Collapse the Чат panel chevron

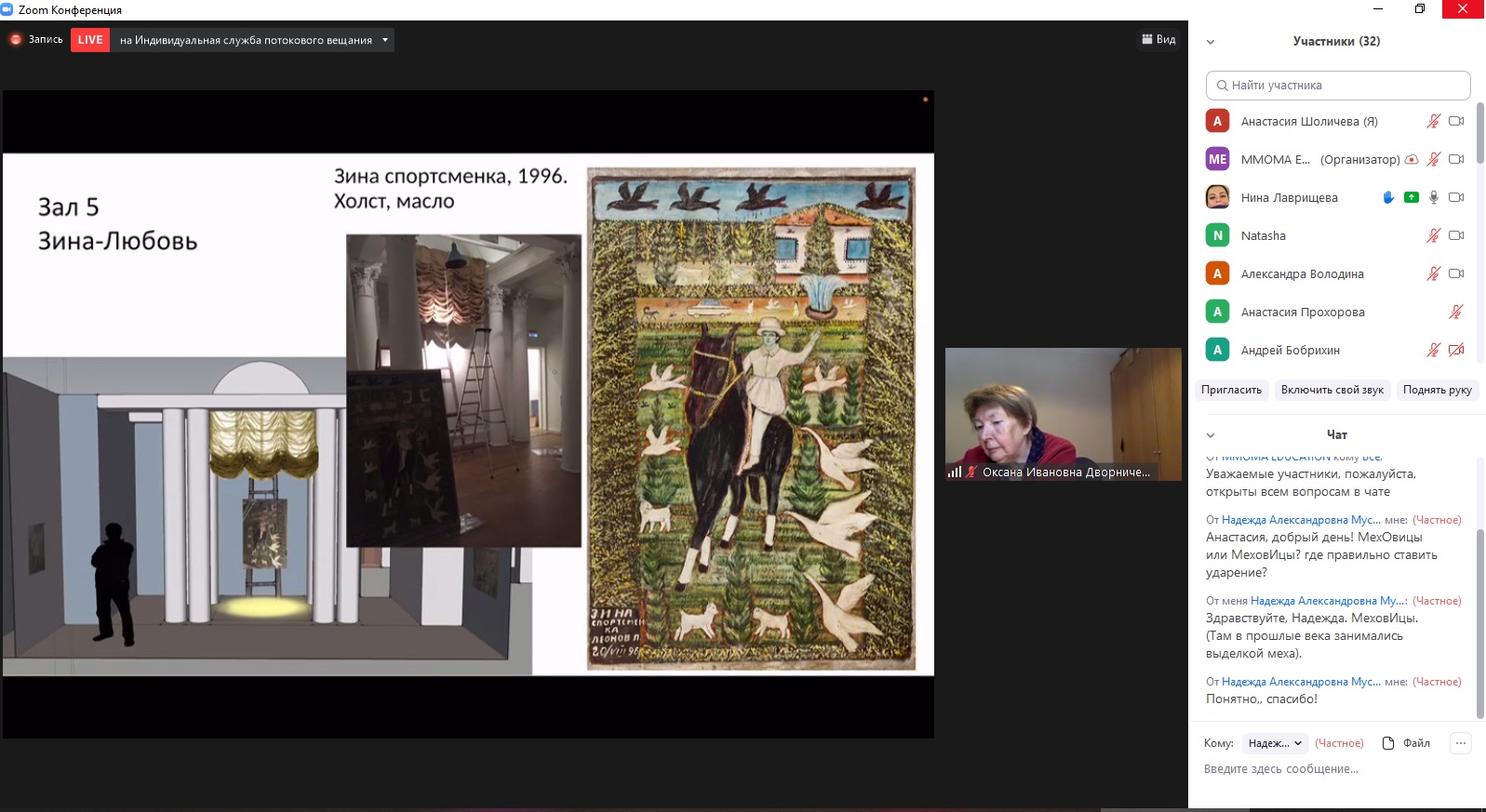point(1211,435)
